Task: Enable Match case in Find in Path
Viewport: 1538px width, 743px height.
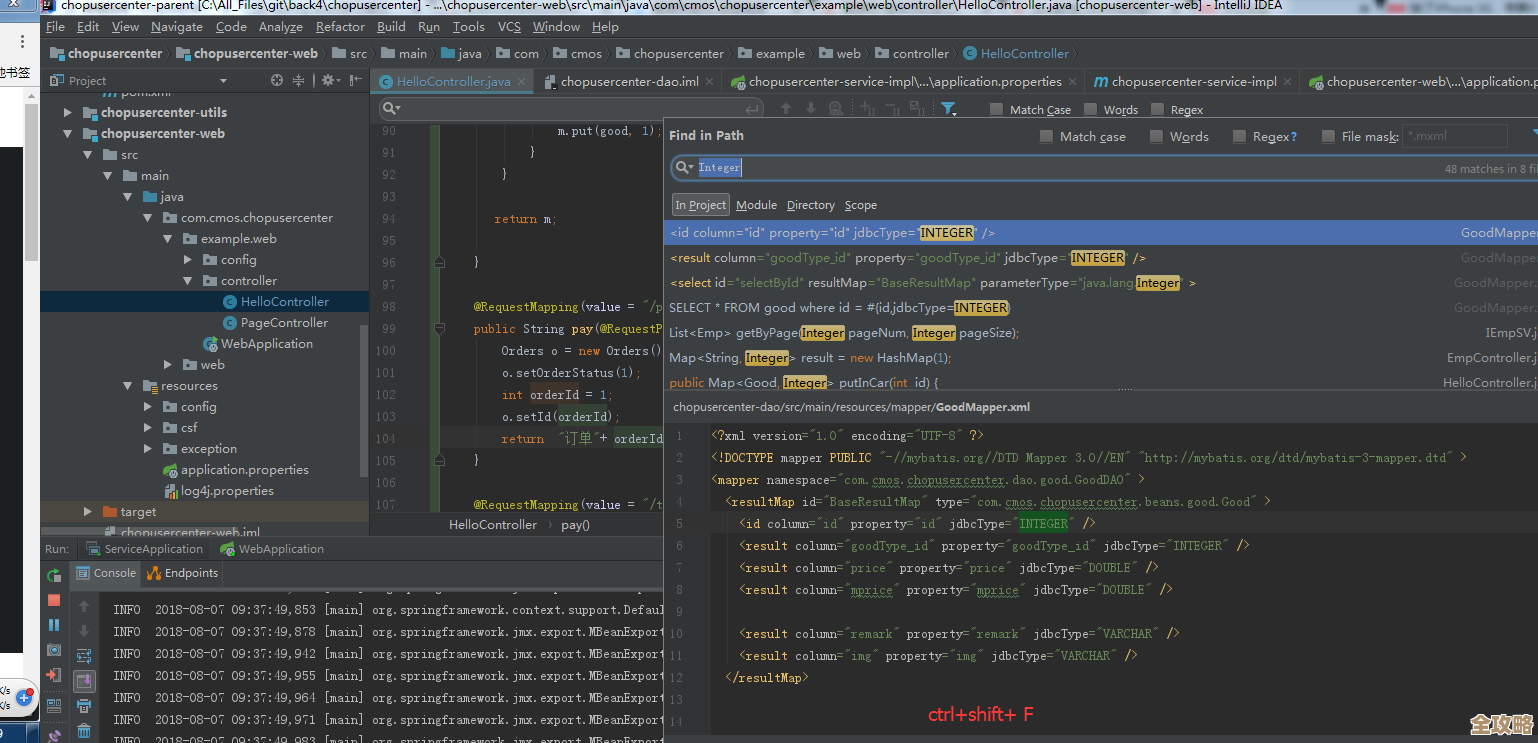Action: coord(1046,137)
